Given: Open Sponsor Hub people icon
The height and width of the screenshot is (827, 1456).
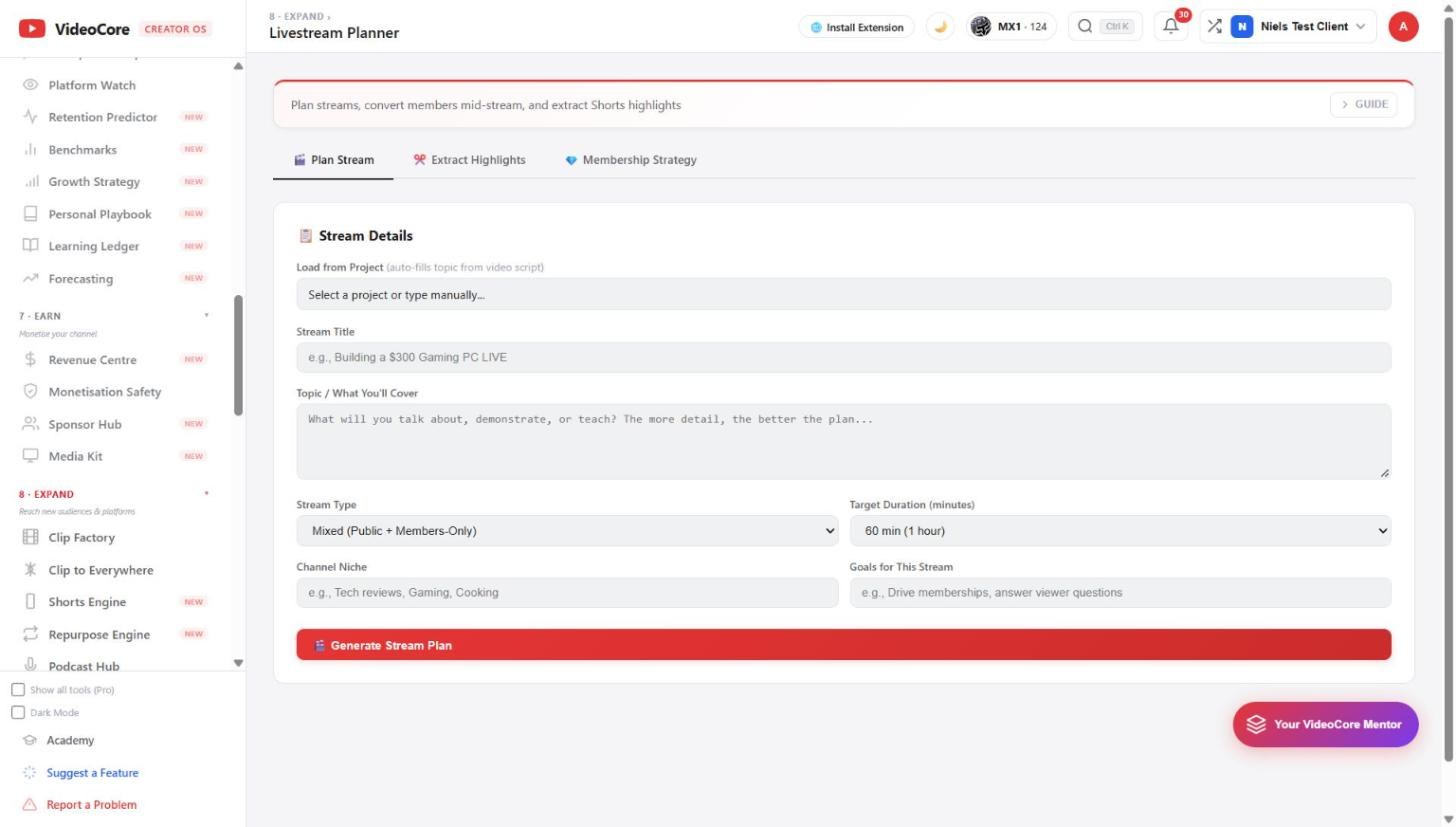Looking at the screenshot, I should point(30,424).
